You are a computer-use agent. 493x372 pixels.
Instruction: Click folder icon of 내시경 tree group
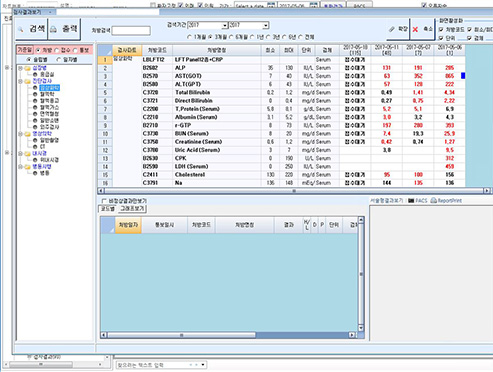click(x=27, y=154)
